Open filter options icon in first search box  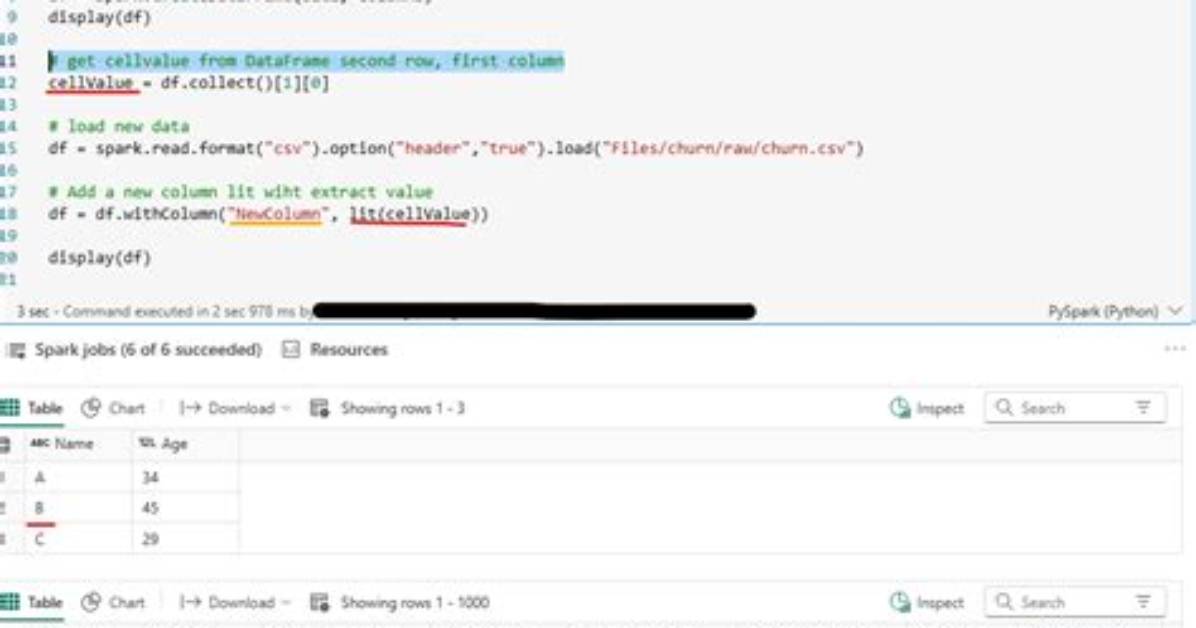coord(1143,407)
